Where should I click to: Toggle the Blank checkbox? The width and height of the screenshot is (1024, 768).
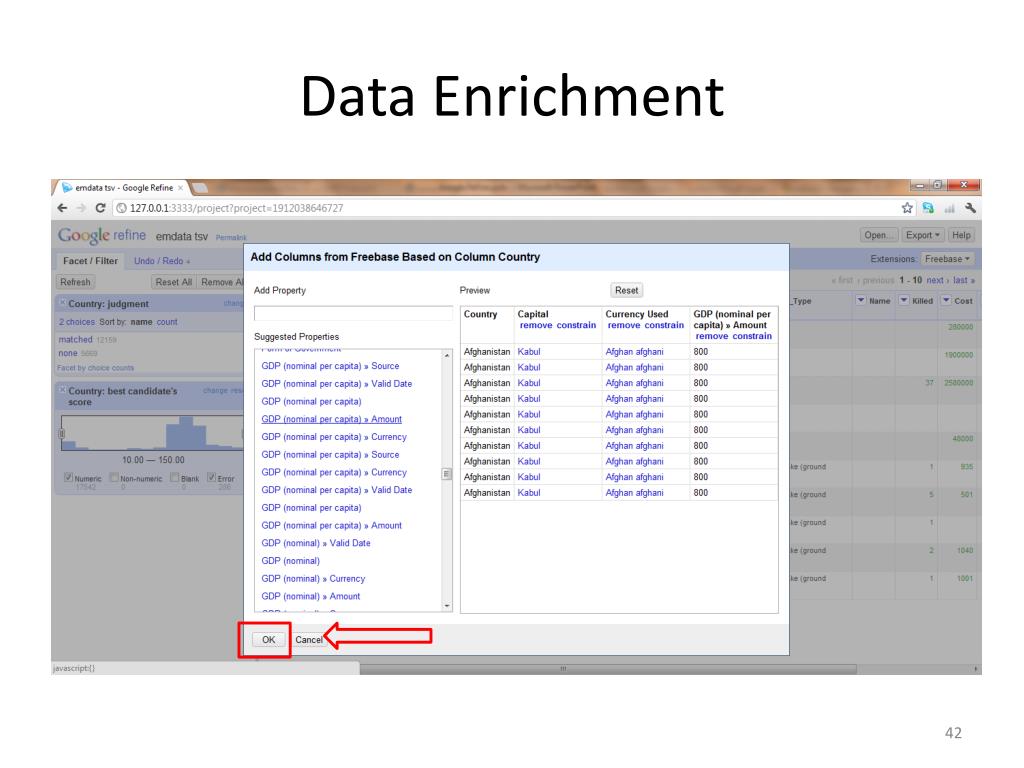pyautogui.click(x=174, y=477)
